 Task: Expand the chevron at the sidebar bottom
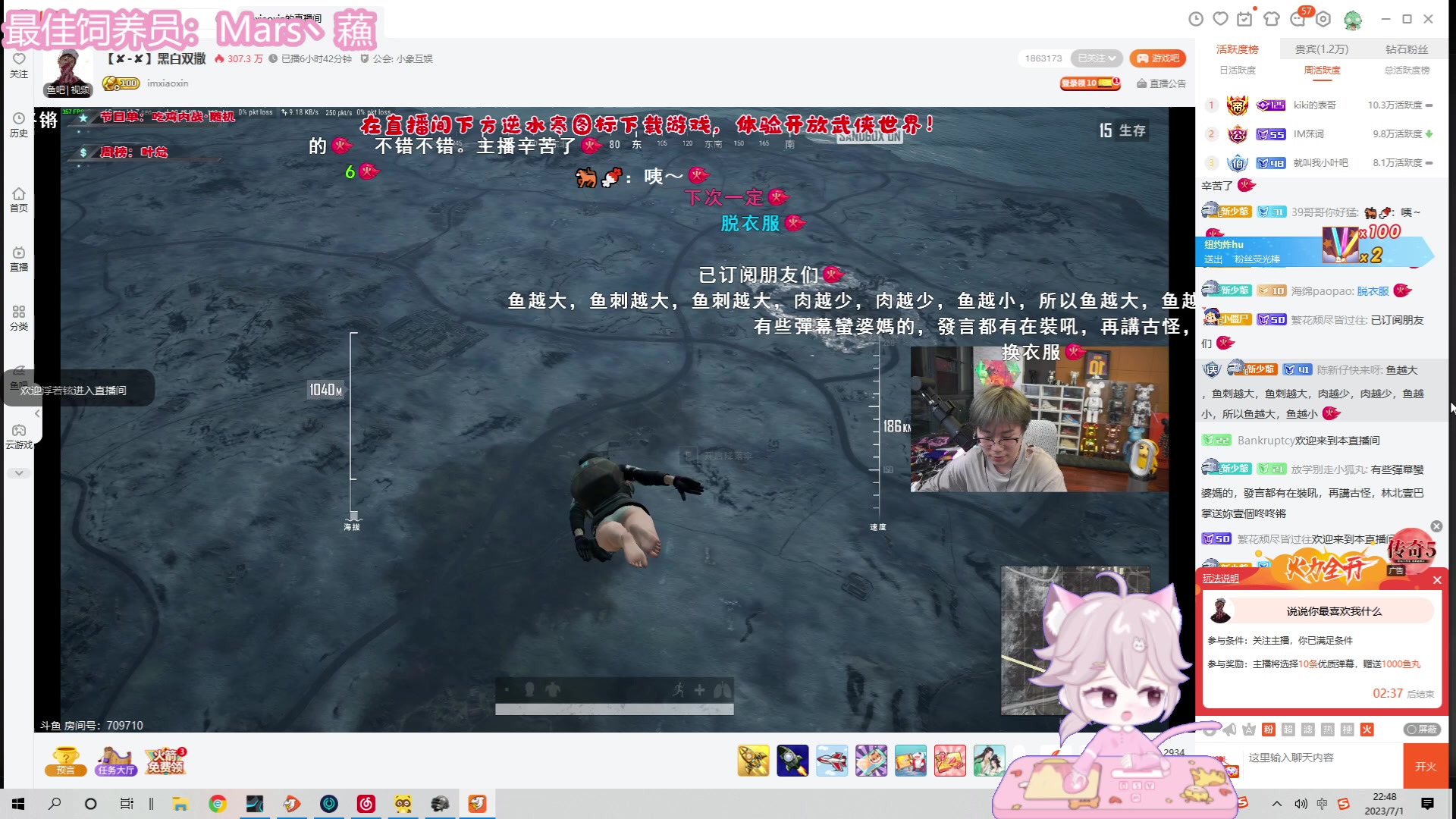coord(19,472)
